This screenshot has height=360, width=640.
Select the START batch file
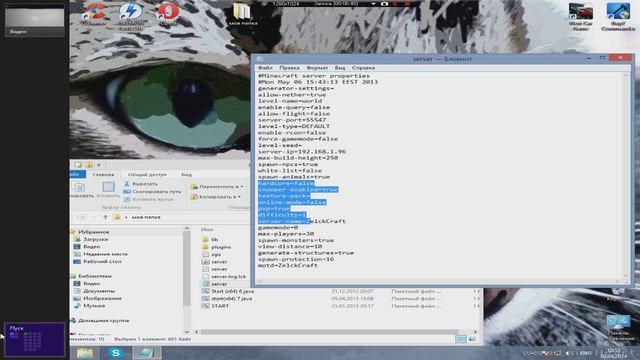tap(220, 306)
